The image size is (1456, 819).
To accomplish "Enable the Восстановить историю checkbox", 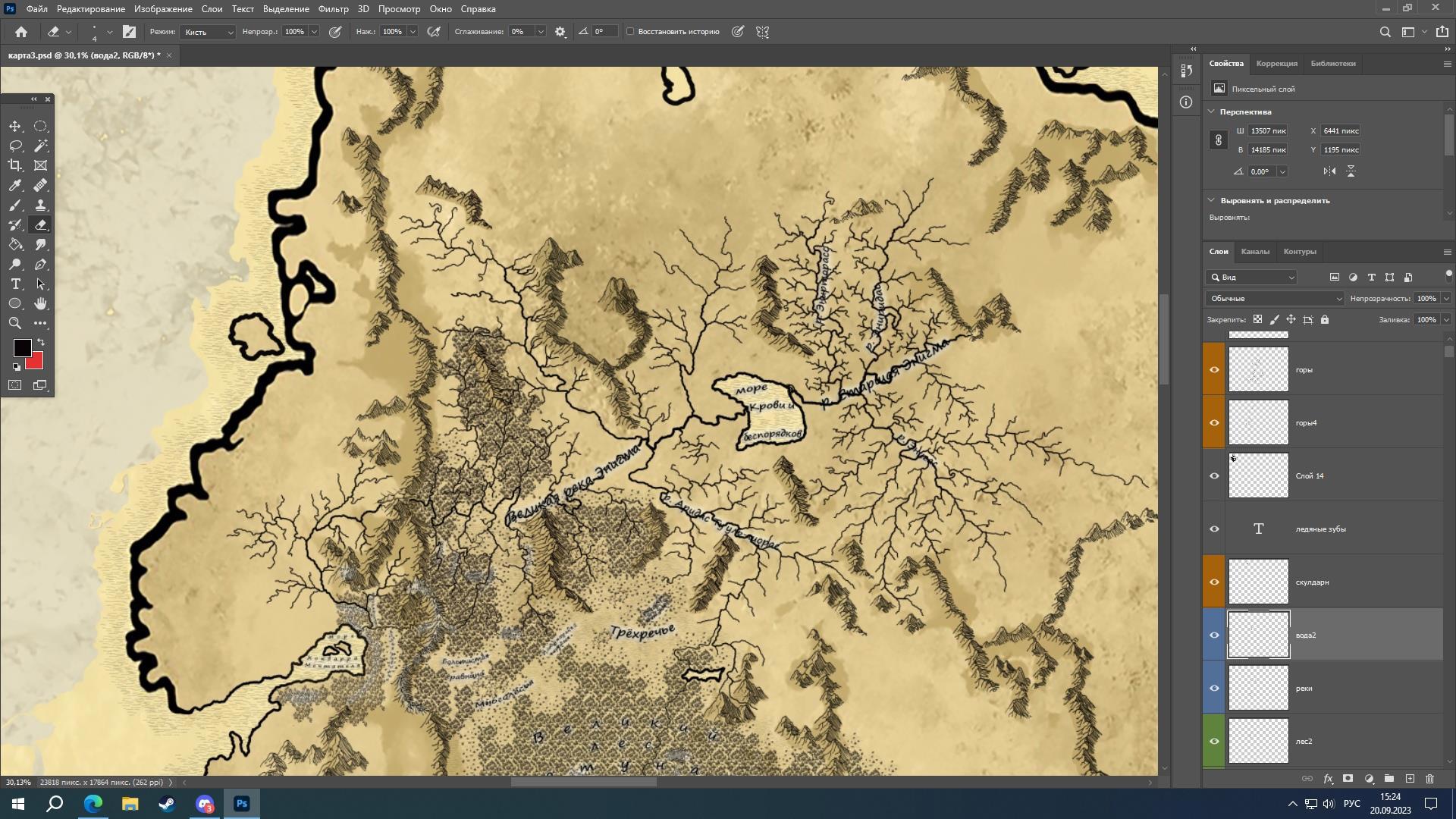I will coord(630,32).
